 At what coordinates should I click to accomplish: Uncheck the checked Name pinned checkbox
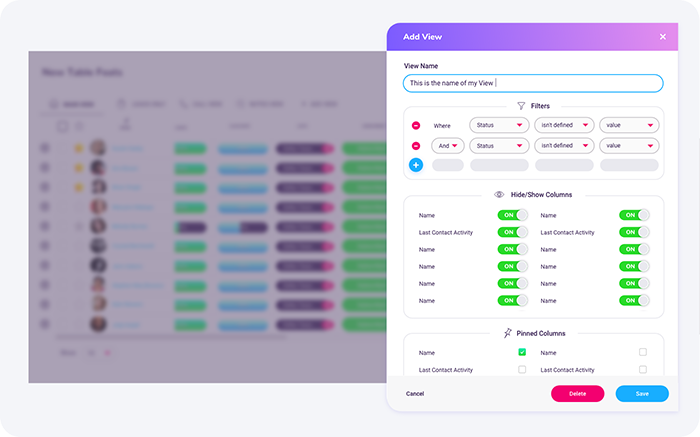(x=522, y=352)
